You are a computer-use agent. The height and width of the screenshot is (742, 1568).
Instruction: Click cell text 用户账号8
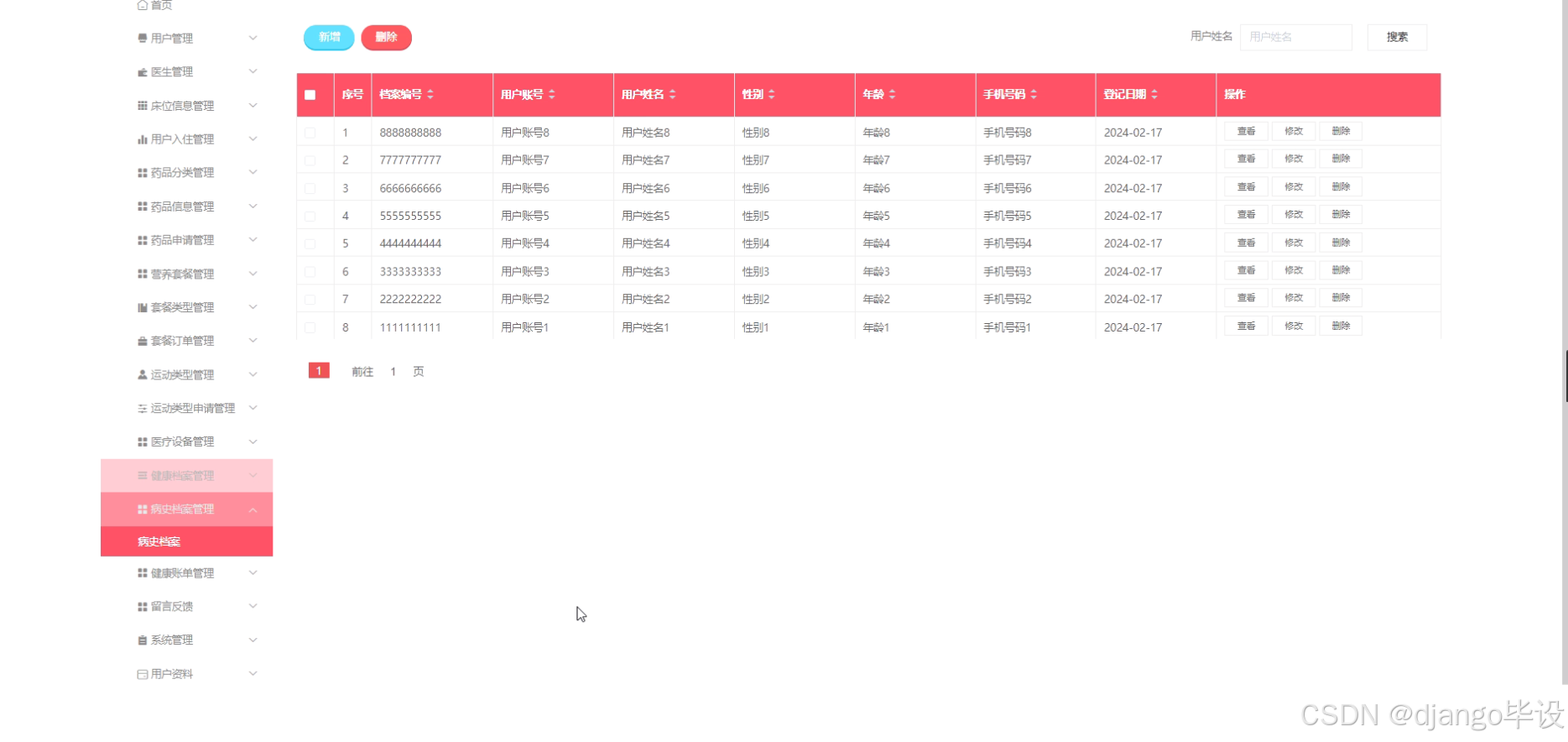[525, 133]
